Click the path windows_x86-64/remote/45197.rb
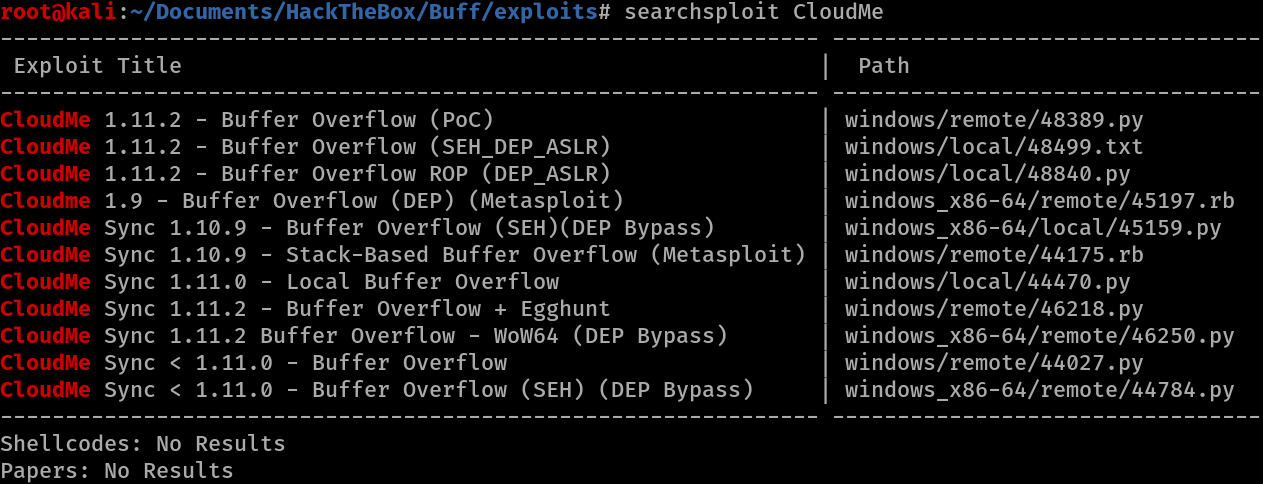This screenshot has height=484, width=1263. 1039,201
